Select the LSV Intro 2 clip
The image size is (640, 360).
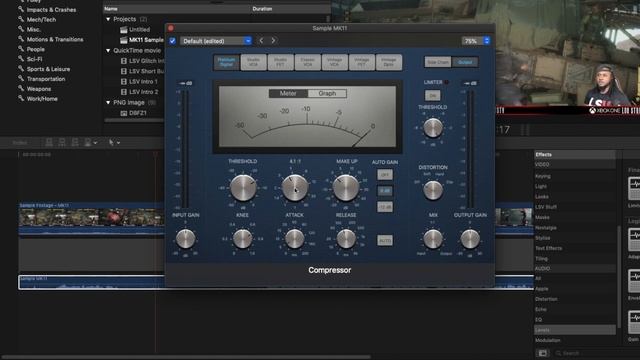(143, 92)
